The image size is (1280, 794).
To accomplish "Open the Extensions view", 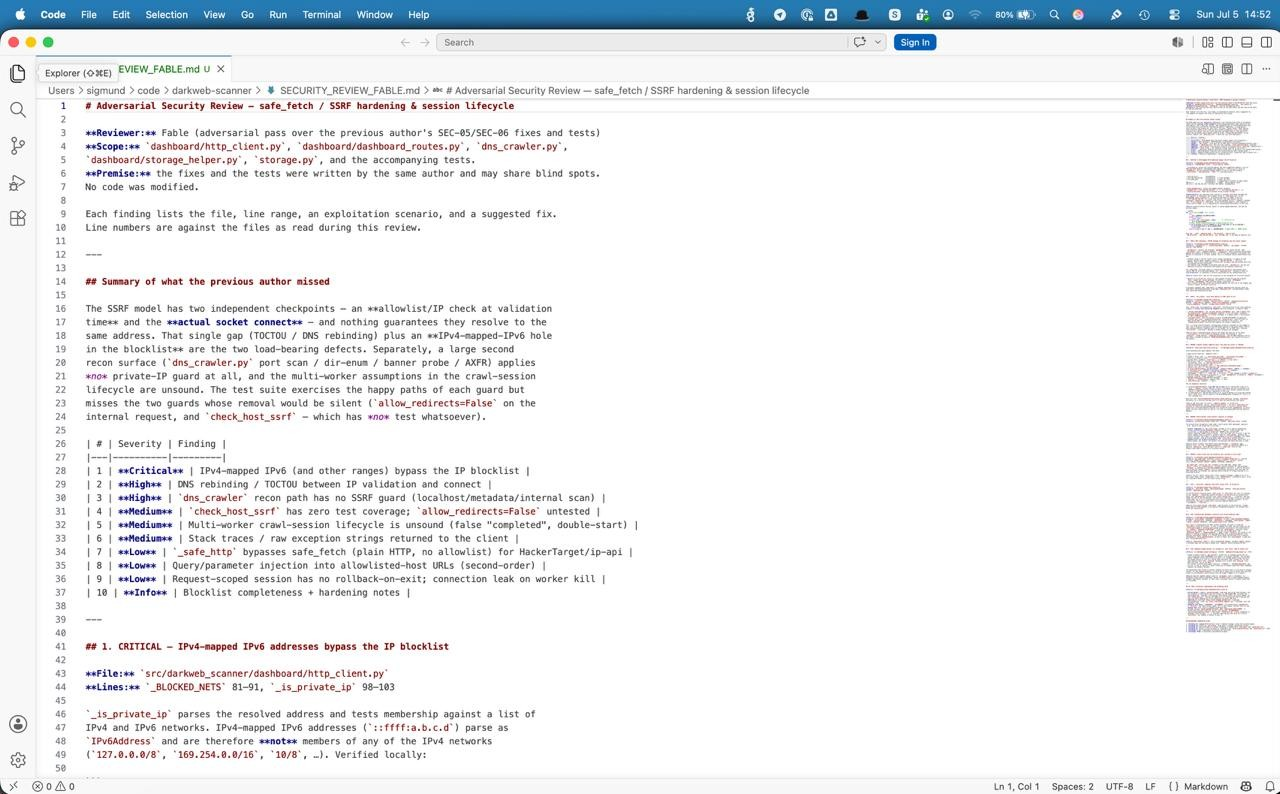I will pos(17,219).
